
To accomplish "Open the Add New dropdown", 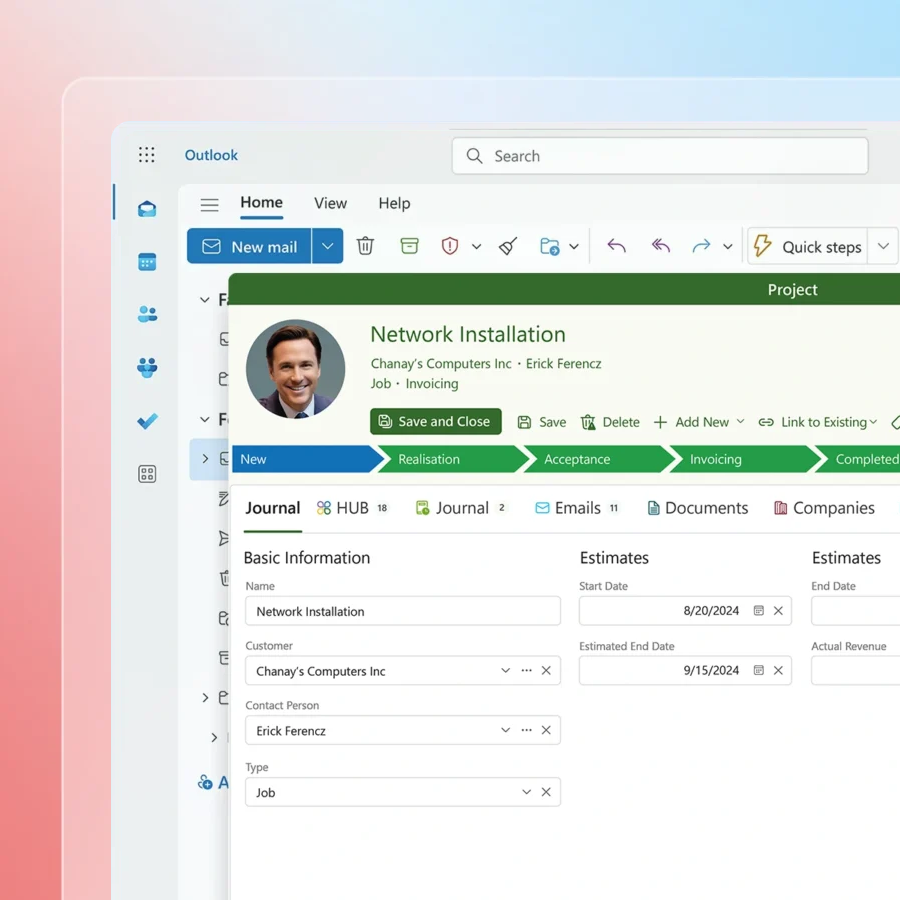I will 699,422.
